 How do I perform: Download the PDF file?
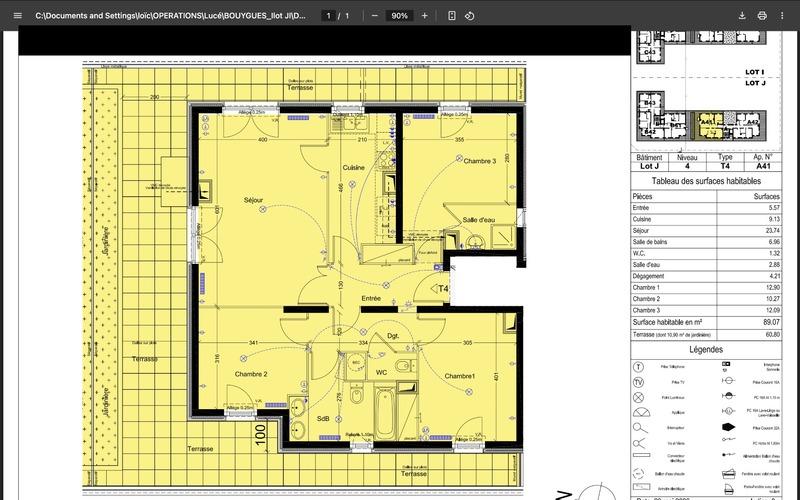tap(742, 16)
